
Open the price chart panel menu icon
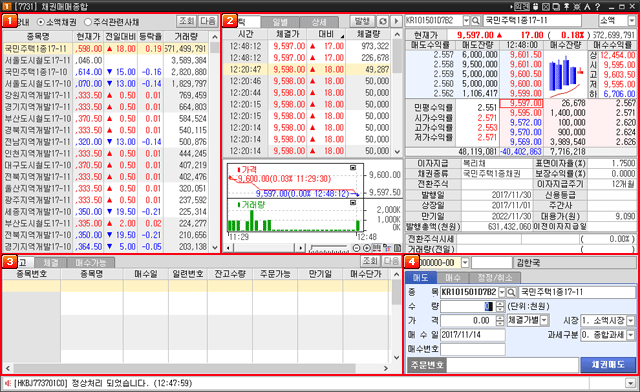(x=353, y=167)
